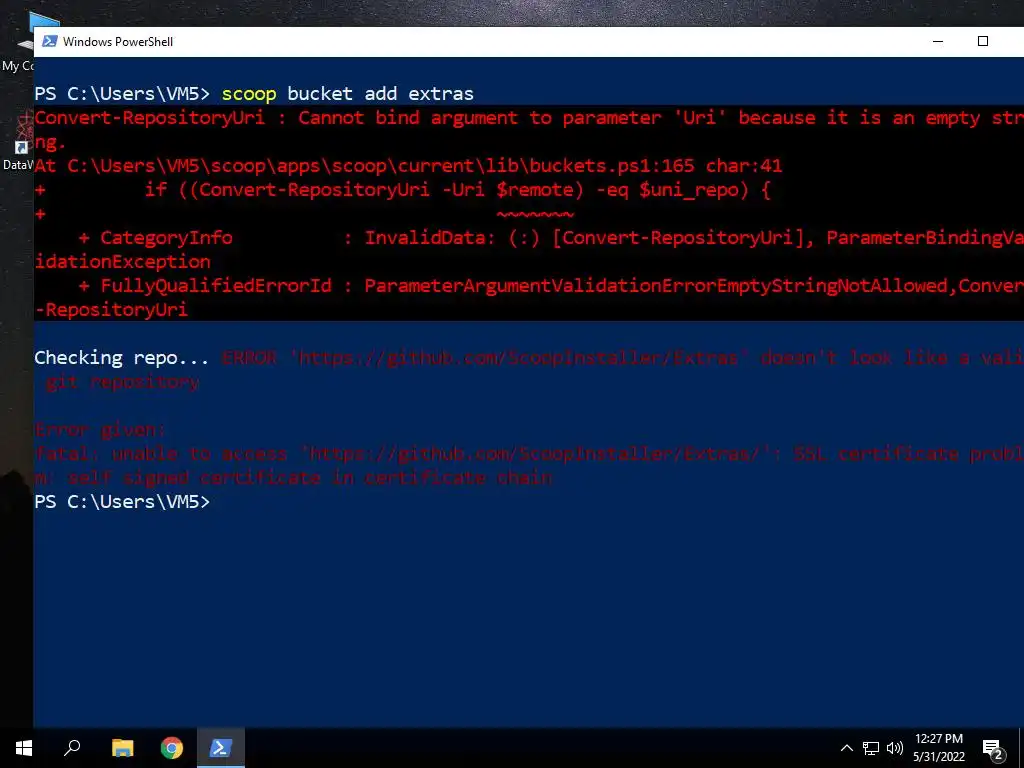Click the '+ CategoryInfo' error line
This screenshot has height=768, width=1024.
[x=551, y=238]
